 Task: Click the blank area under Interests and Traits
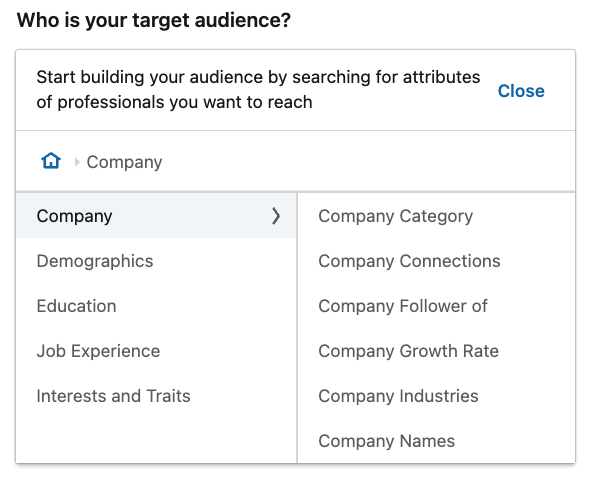156,440
